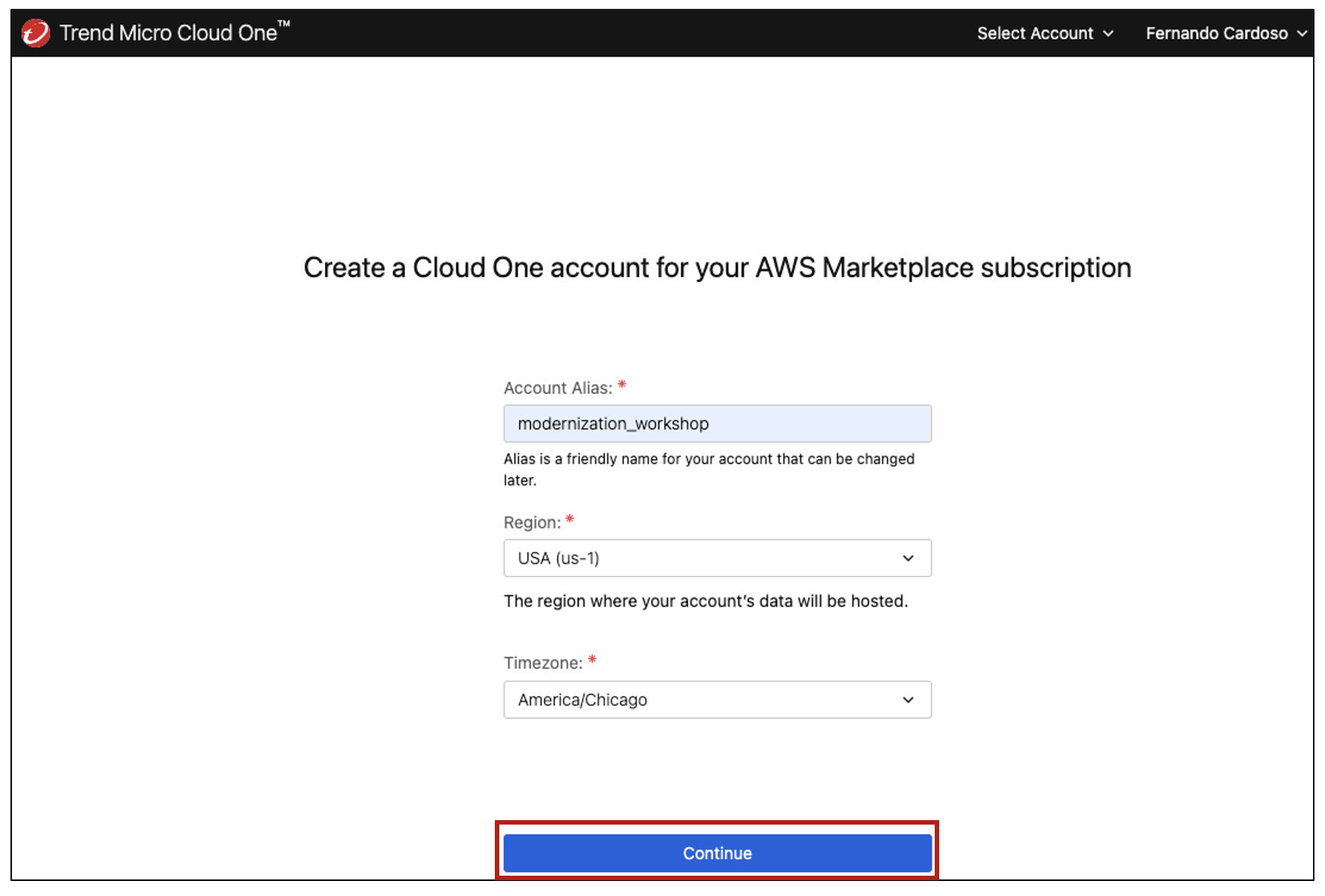
Task: Expand the Timezone dropdown showing America/Chicago
Action: (x=717, y=700)
